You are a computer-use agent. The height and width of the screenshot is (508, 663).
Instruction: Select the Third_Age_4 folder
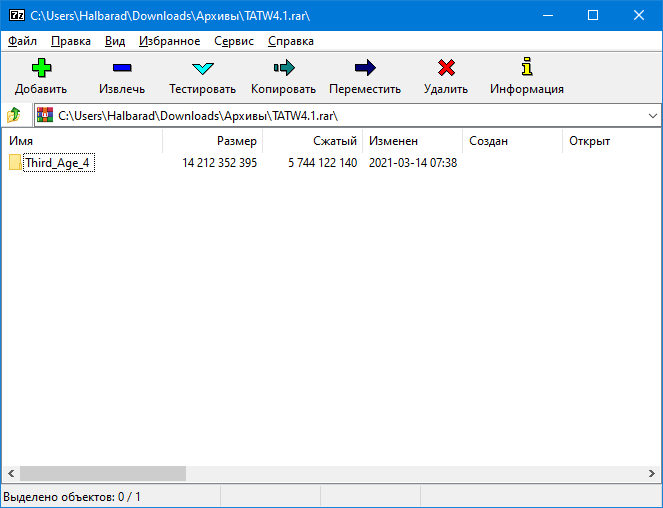(58, 163)
